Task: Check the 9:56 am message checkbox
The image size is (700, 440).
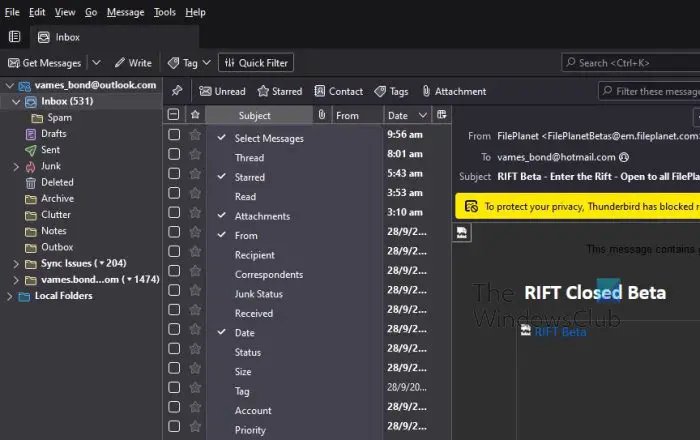Action: [174, 134]
